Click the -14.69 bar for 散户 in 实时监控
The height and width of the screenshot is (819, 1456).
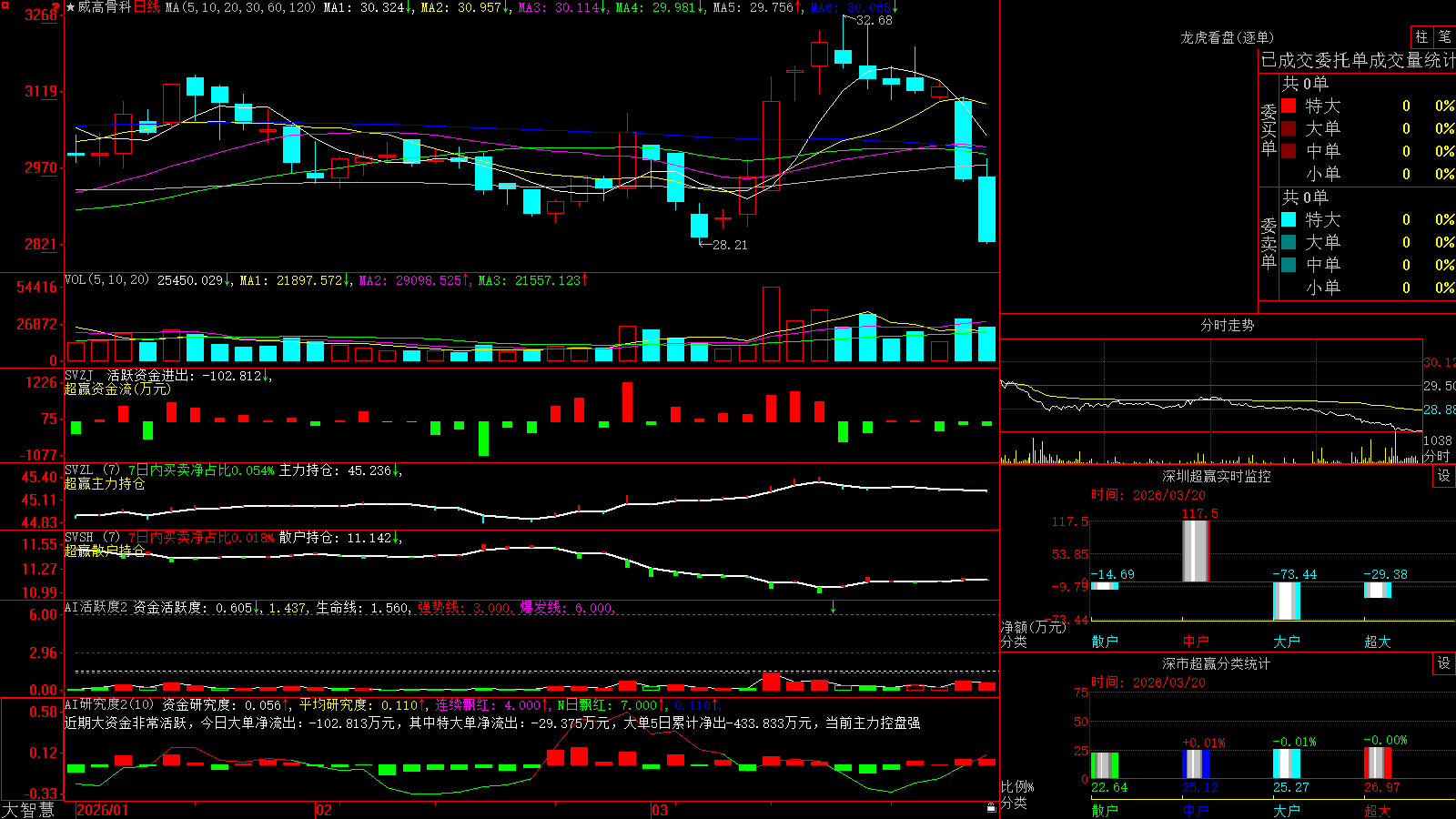(1104, 586)
